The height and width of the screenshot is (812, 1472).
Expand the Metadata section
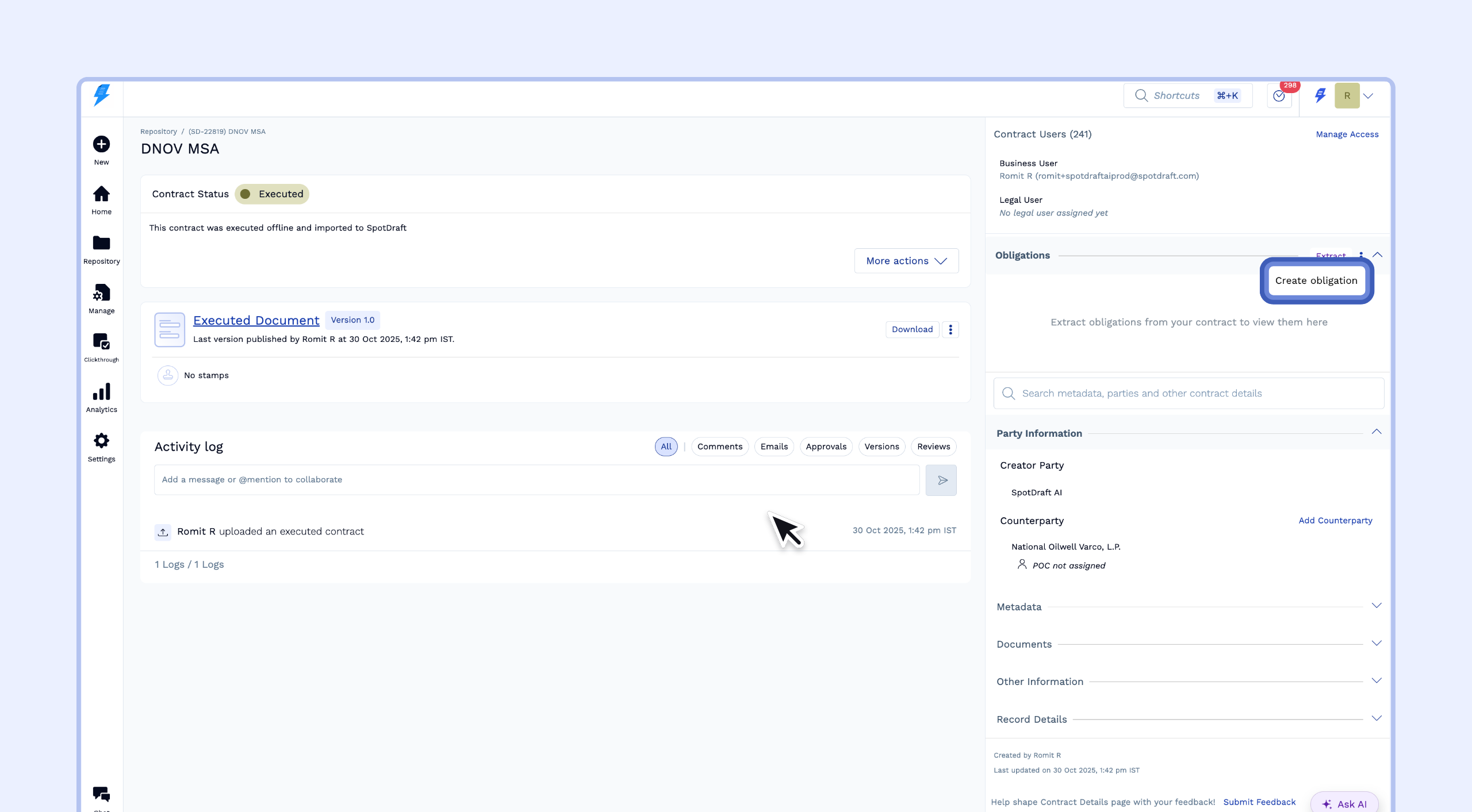click(x=1376, y=606)
